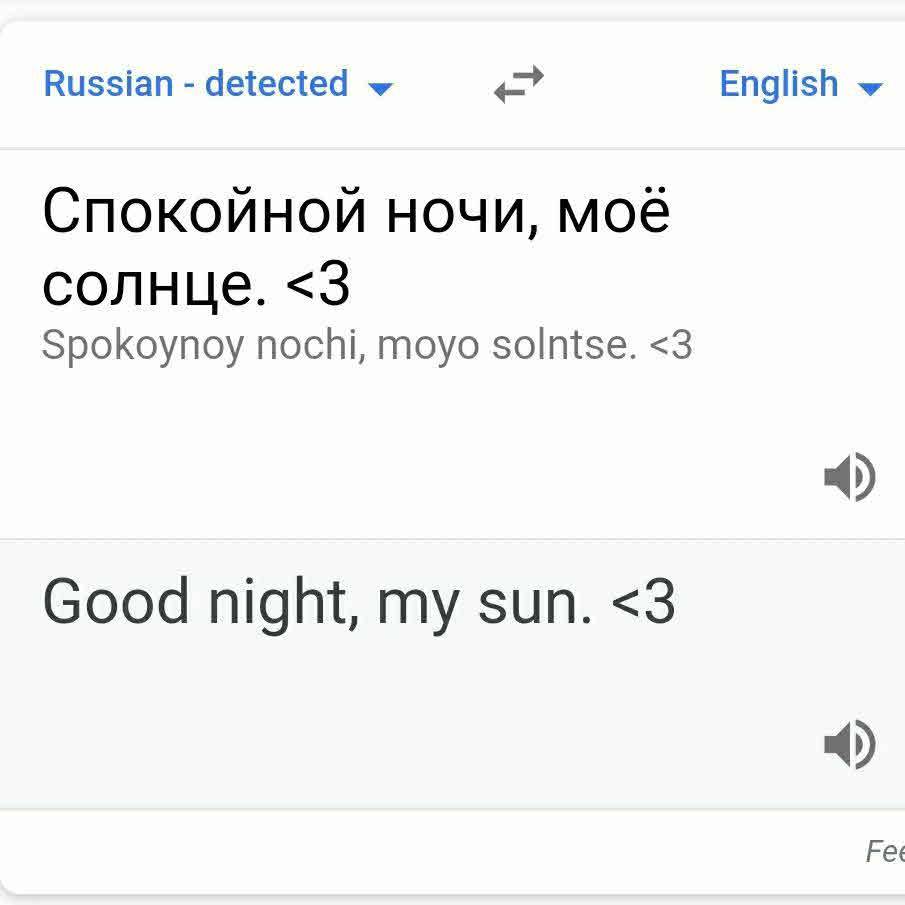Viewport: 905px width, 905px height.
Task: Click the romanization line Spokoynoy nochi
Action: point(366,346)
